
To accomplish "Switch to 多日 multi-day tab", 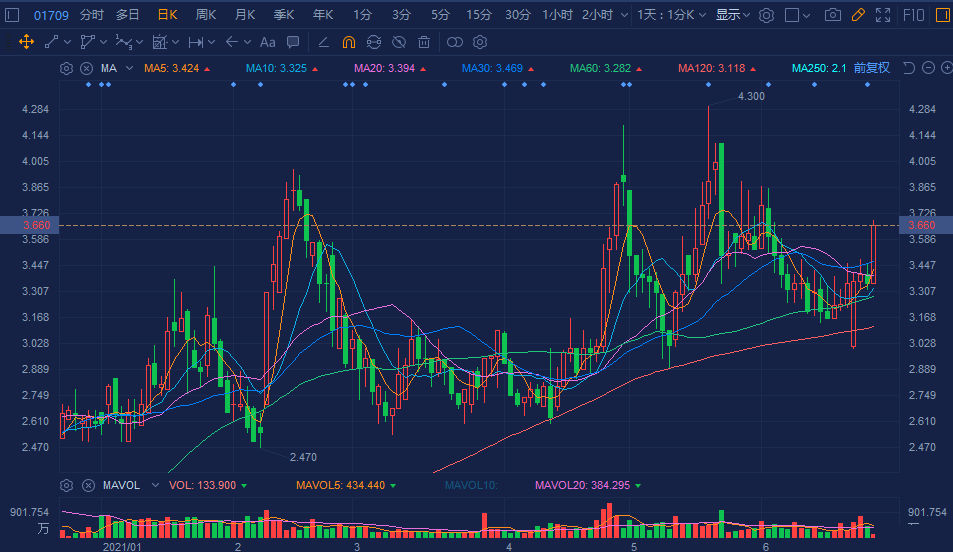I will click(x=128, y=15).
